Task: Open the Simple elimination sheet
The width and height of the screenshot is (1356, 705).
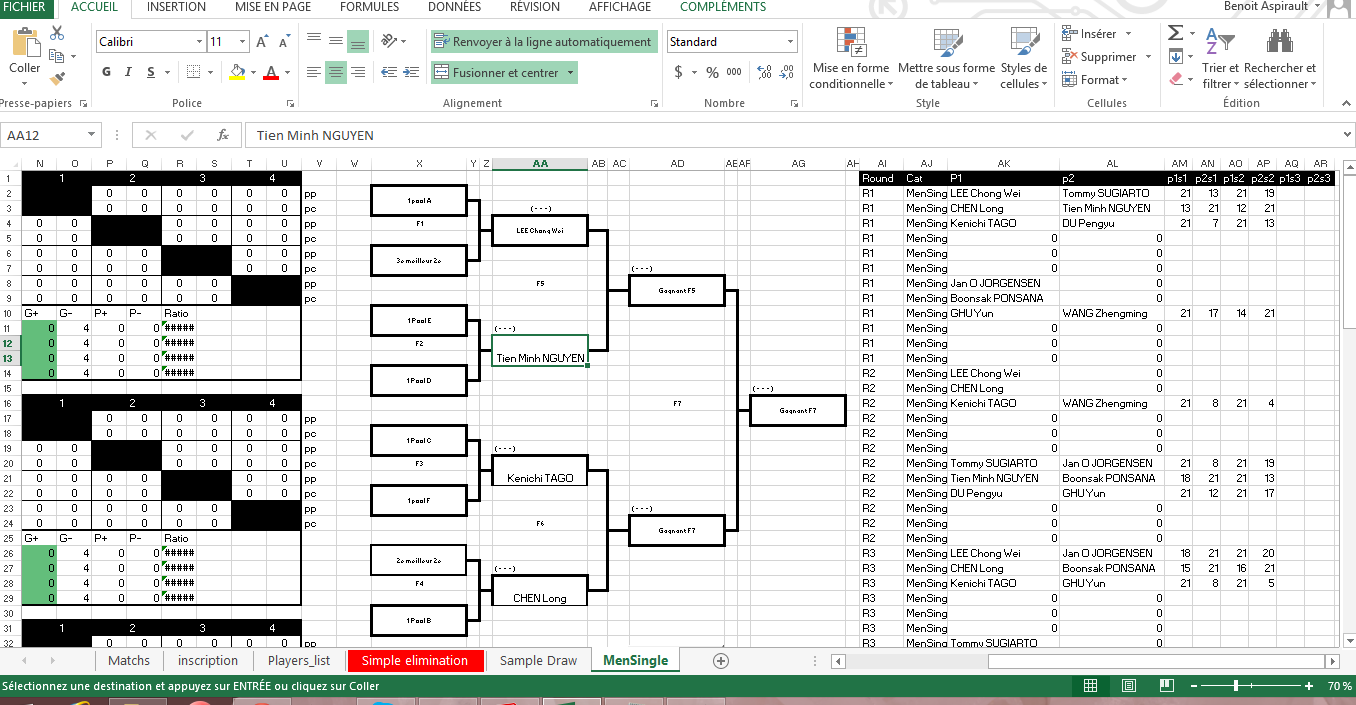Action: click(414, 660)
